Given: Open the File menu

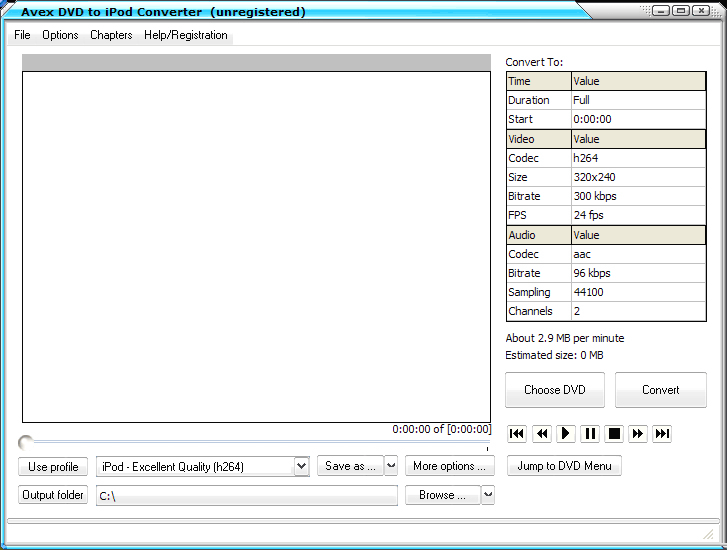Looking at the screenshot, I should (22, 35).
